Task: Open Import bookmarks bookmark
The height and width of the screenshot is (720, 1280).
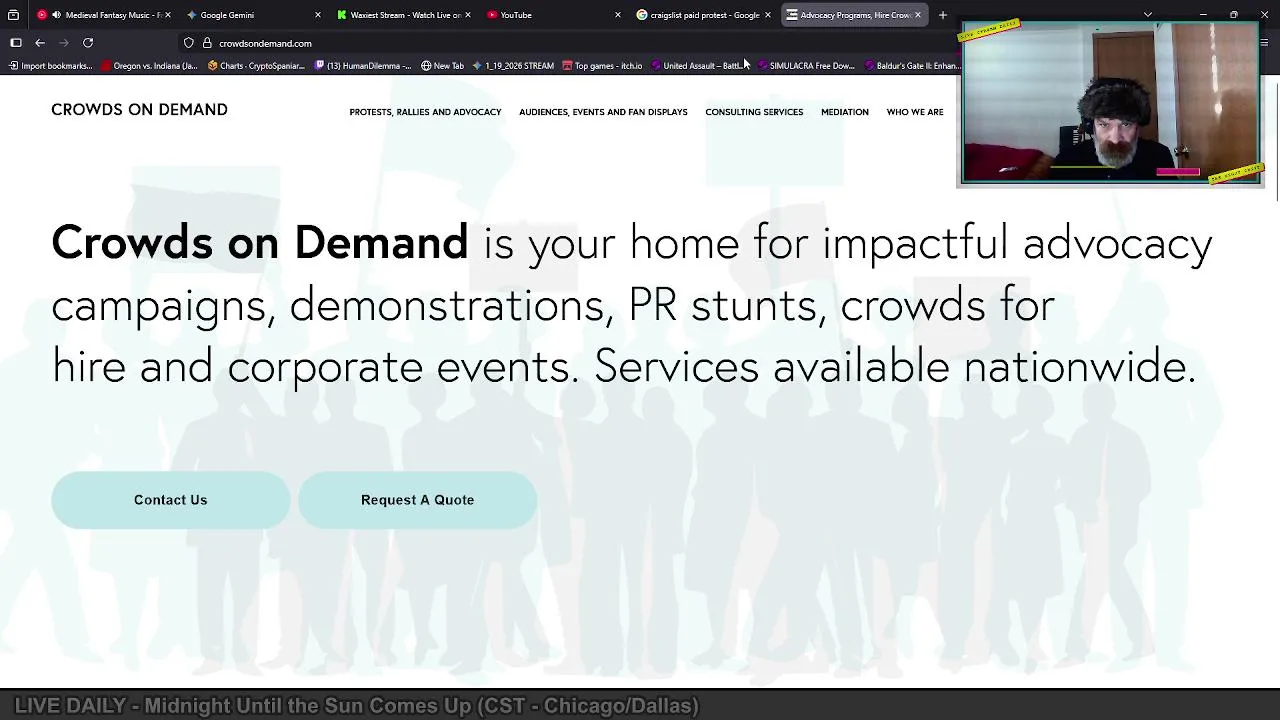Action: [50, 66]
